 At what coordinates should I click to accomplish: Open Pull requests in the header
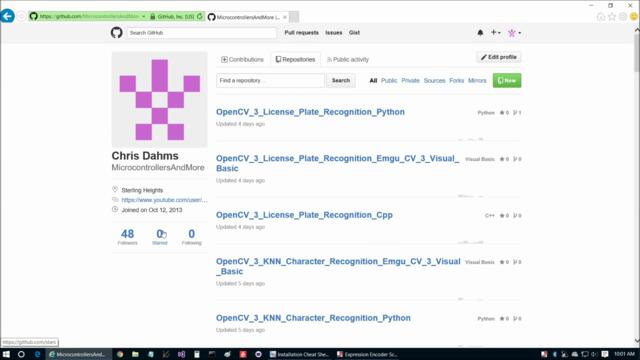click(301, 32)
